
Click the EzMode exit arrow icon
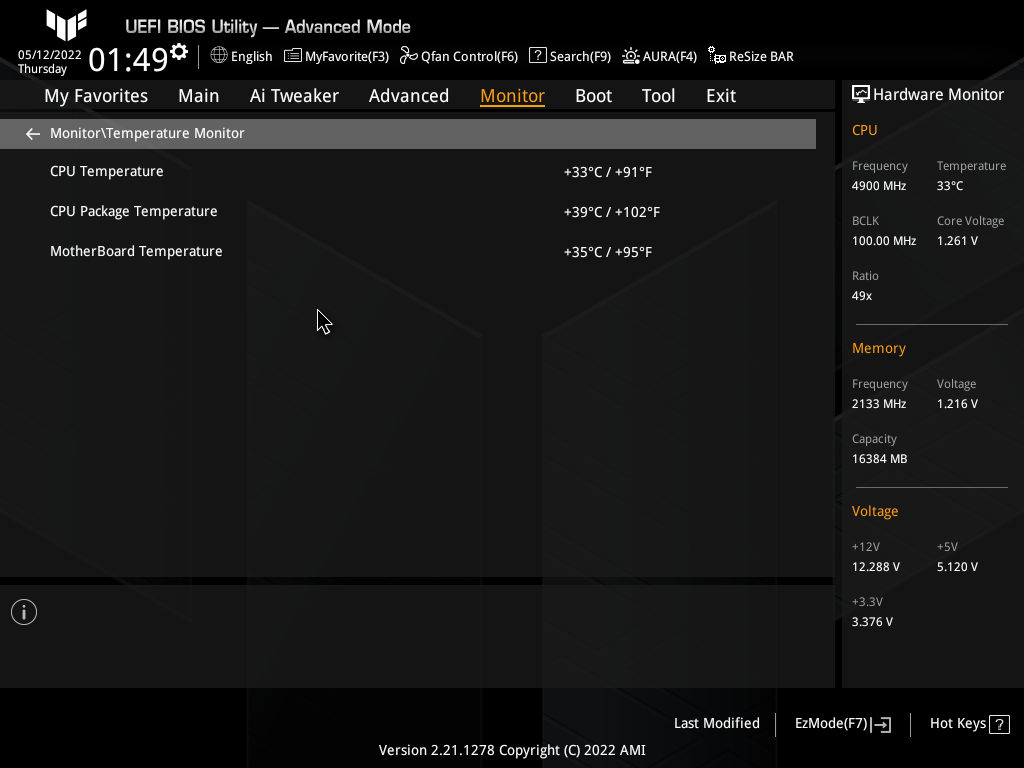pyautogui.click(x=881, y=724)
